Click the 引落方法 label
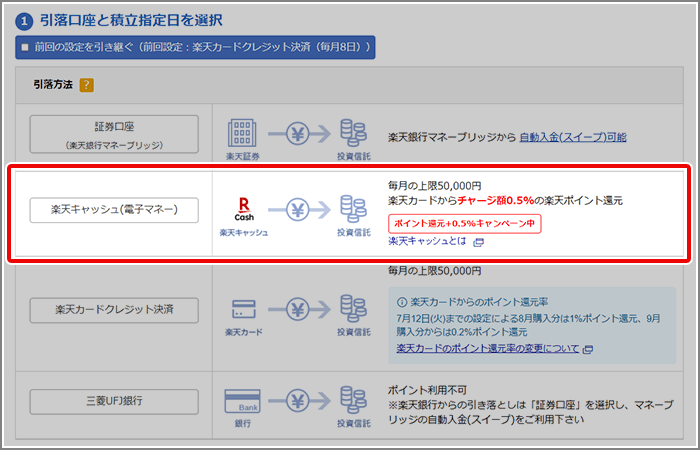Image resolution: width=700 pixels, height=450 pixels. 53,84
